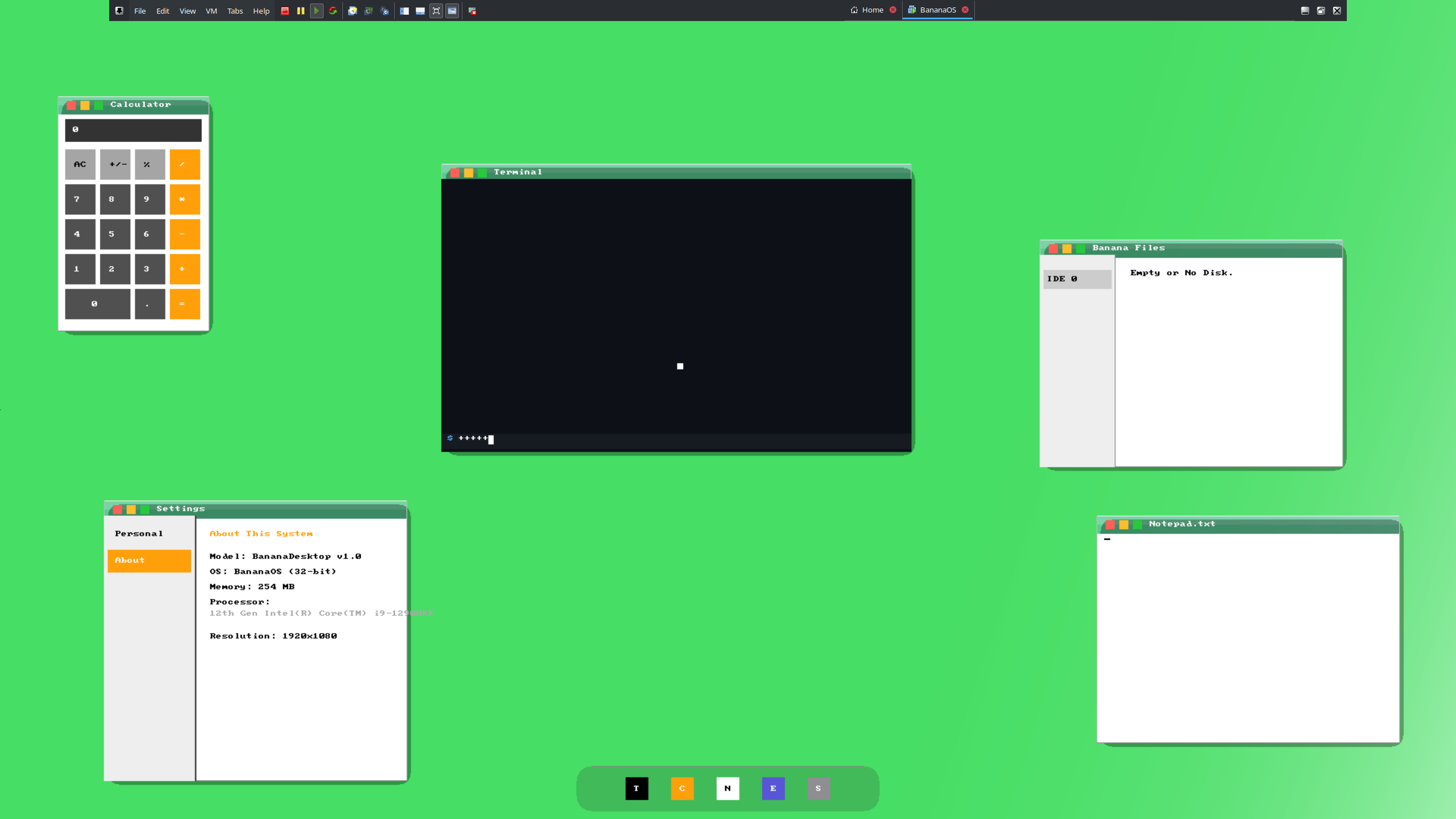Open the Help menu
Screen dimensions: 1456x819
[x=261, y=11]
